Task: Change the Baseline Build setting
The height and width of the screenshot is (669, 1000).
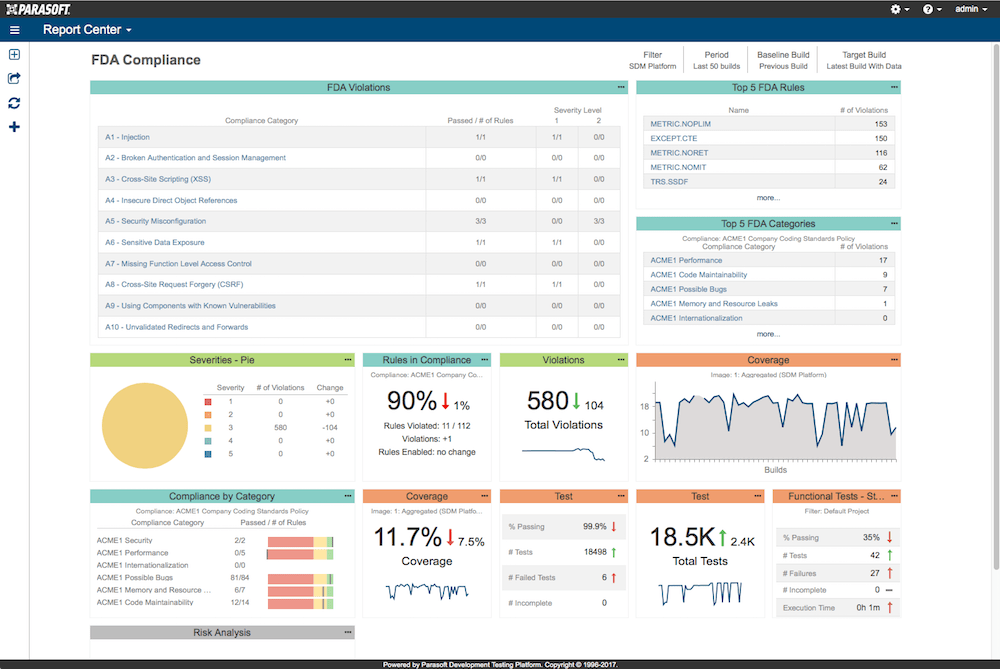Action: [783, 60]
